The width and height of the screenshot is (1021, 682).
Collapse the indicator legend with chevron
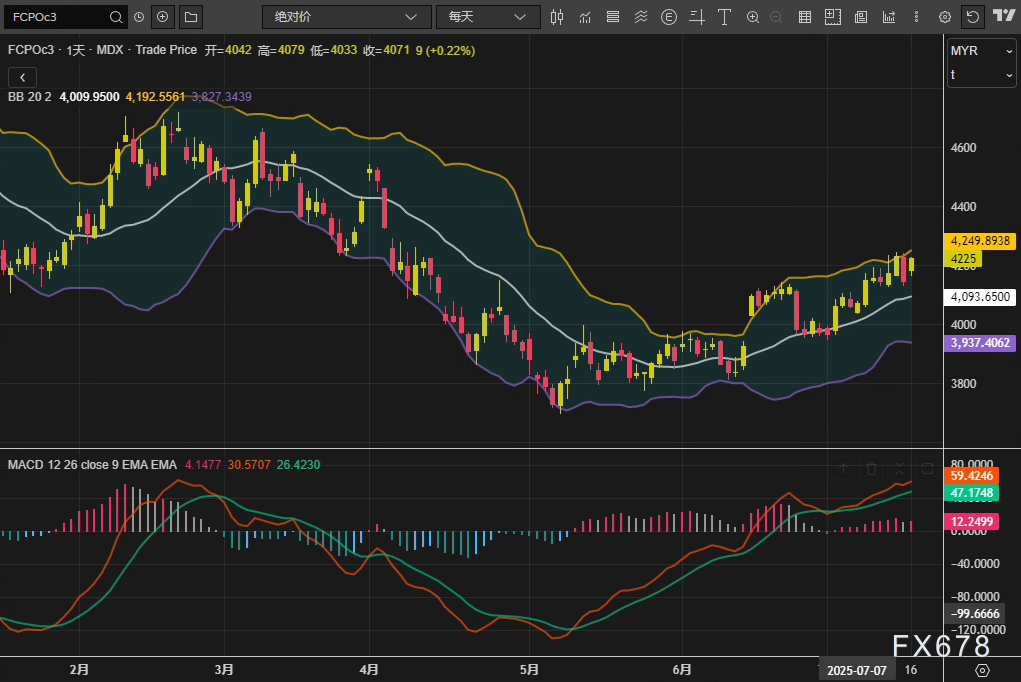[22, 77]
